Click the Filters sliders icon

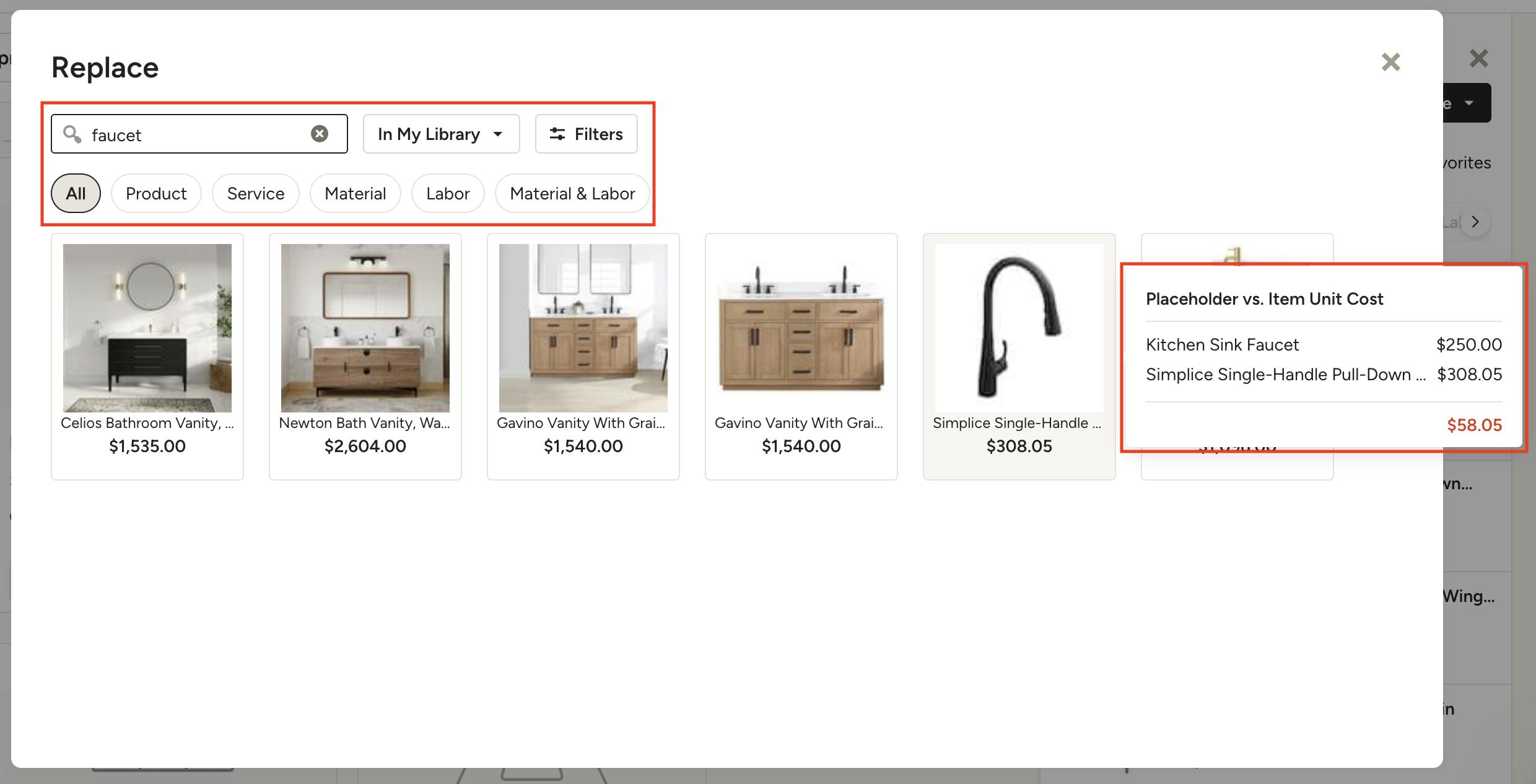tap(557, 134)
